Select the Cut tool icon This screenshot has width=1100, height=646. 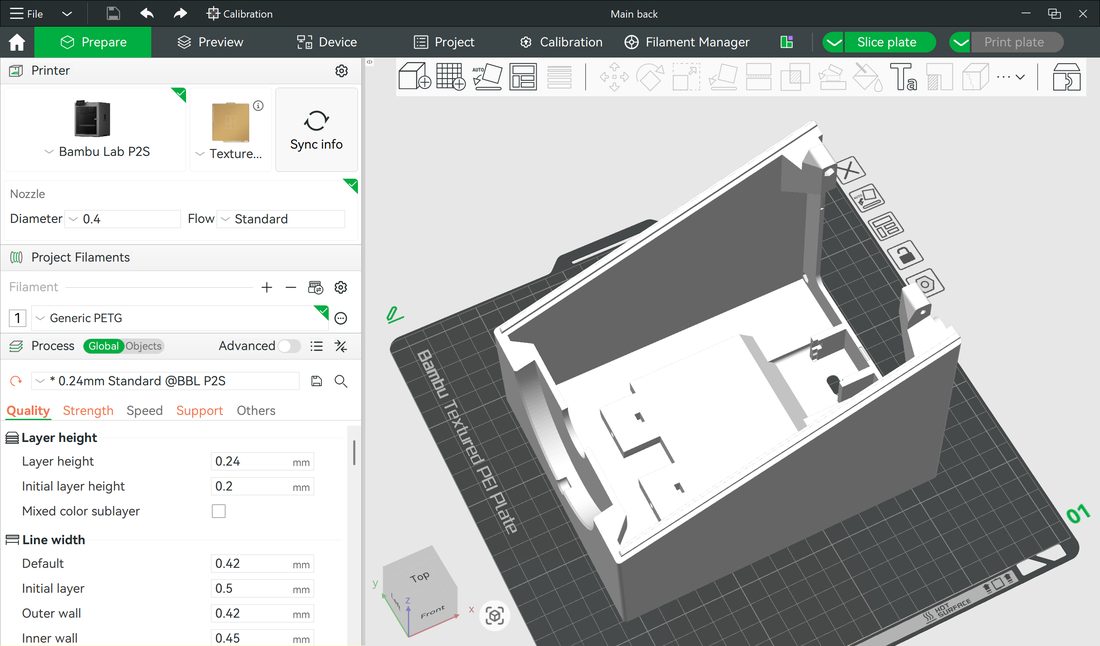(x=758, y=76)
